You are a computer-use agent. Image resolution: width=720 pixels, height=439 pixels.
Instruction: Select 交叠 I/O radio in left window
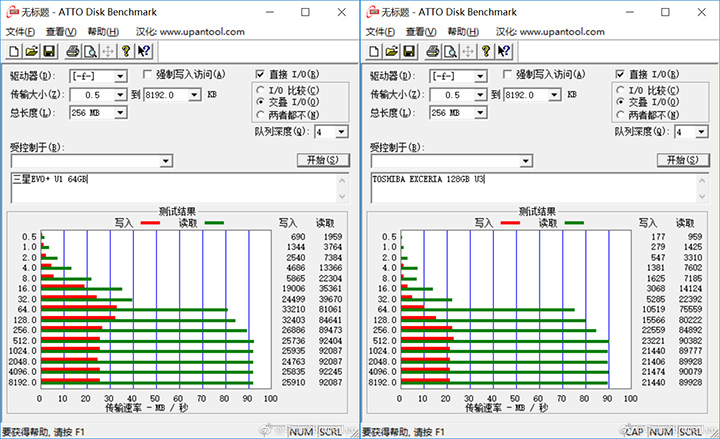pos(260,102)
